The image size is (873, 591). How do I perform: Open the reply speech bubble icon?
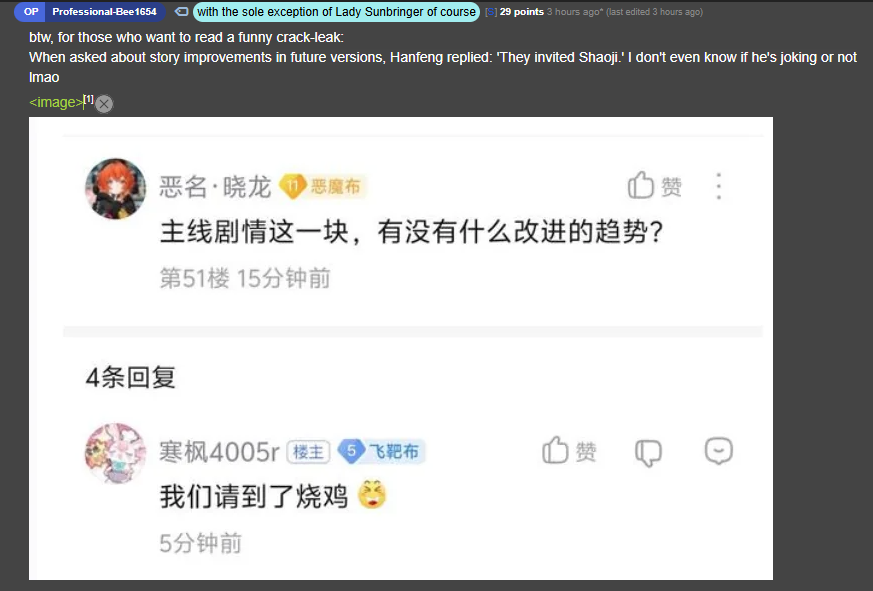pos(719,451)
